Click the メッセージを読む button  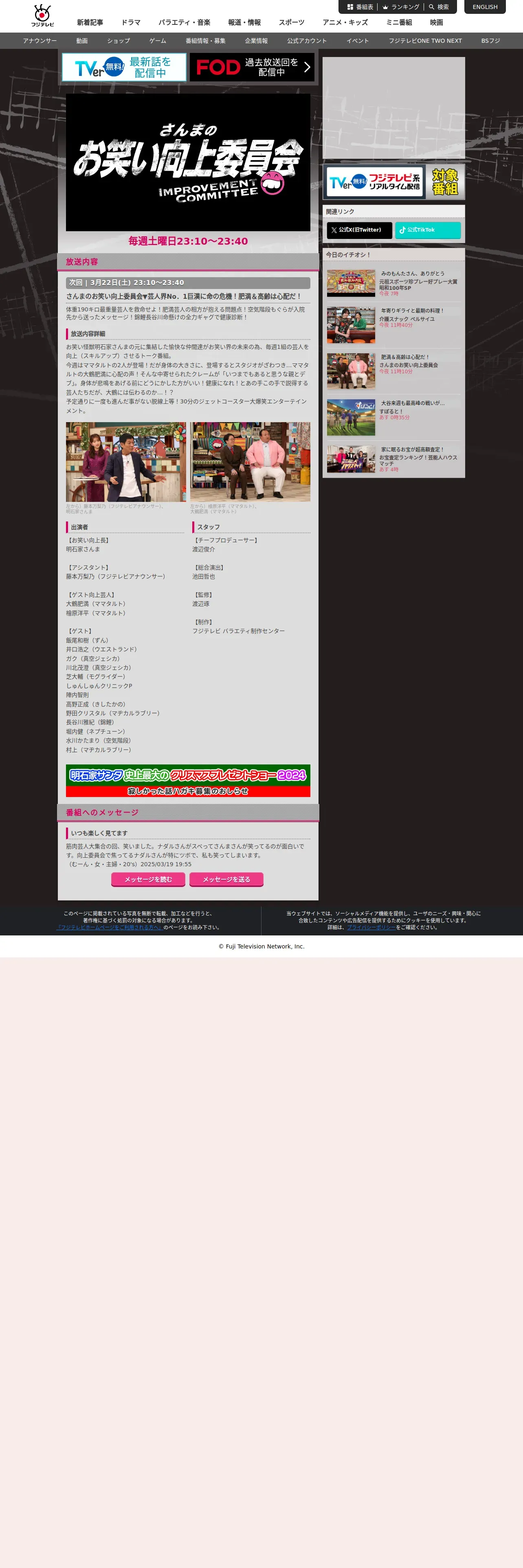(148, 880)
